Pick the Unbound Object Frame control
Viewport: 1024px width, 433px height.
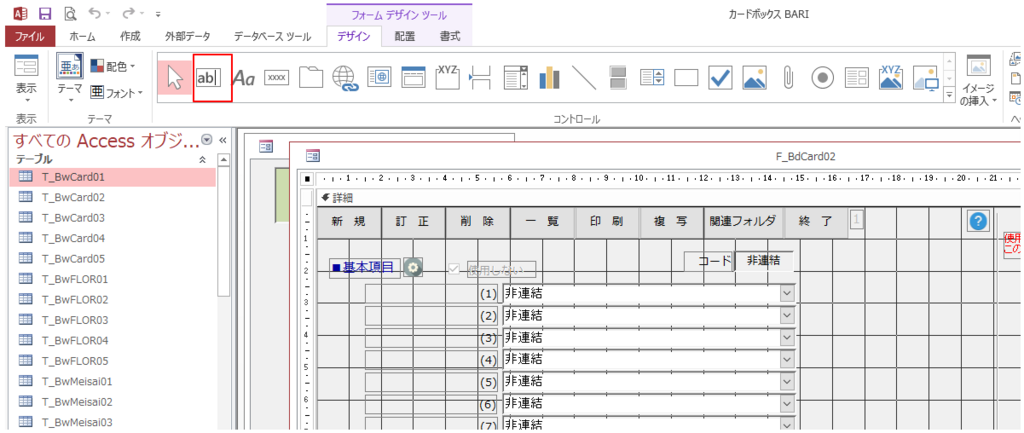754,78
